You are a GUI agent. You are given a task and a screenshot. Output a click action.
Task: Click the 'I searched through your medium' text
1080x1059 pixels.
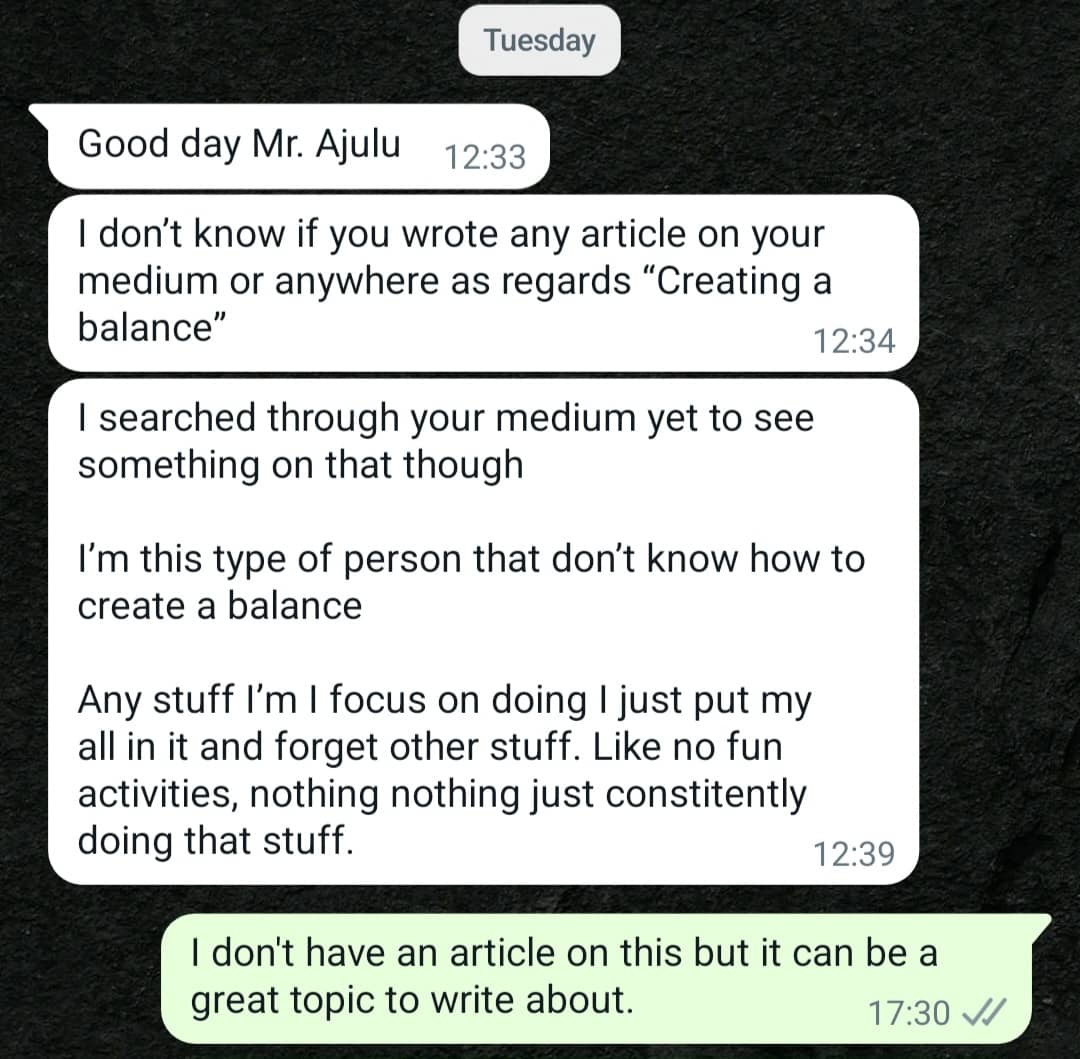(x=446, y=441)
